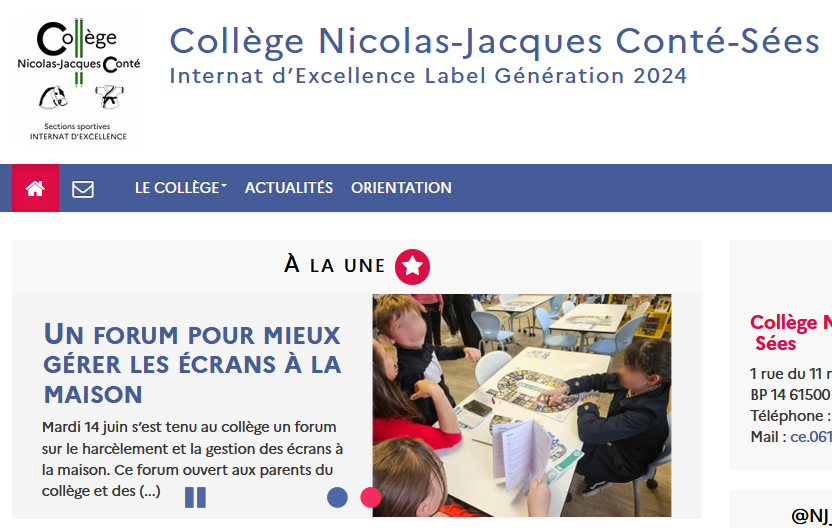
Task: Click the "(...)" read-more ellipsis in excerpt
Action: point(149,491)
